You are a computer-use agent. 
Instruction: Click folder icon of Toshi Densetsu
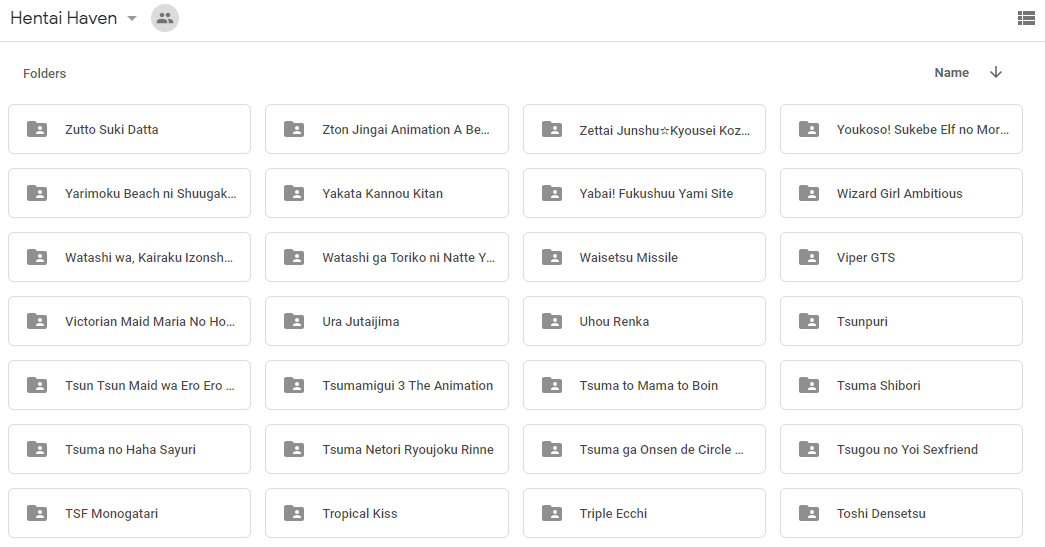tap(808, 513)
